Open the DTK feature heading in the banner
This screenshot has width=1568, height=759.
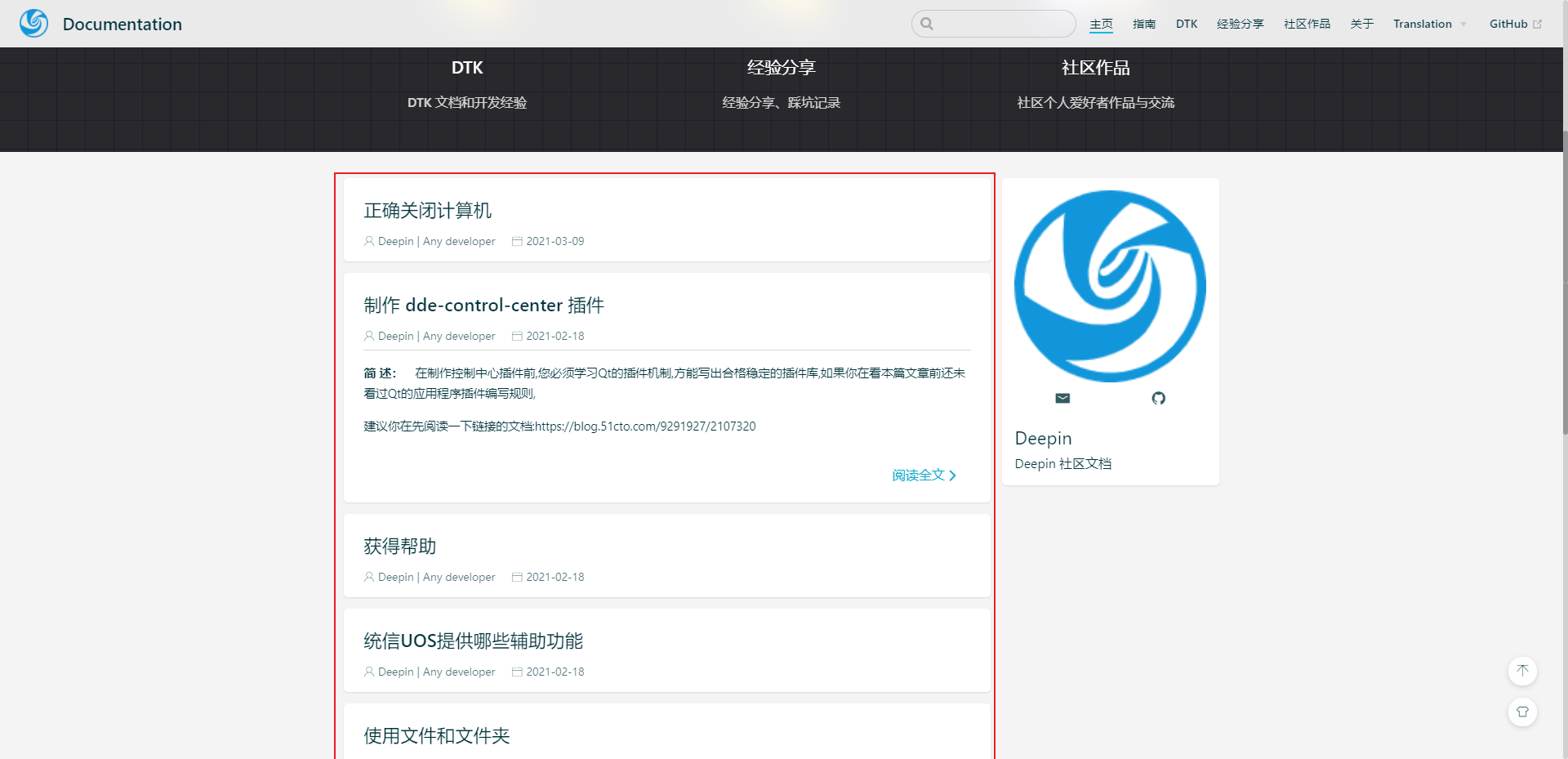click(x=467, y=68)
